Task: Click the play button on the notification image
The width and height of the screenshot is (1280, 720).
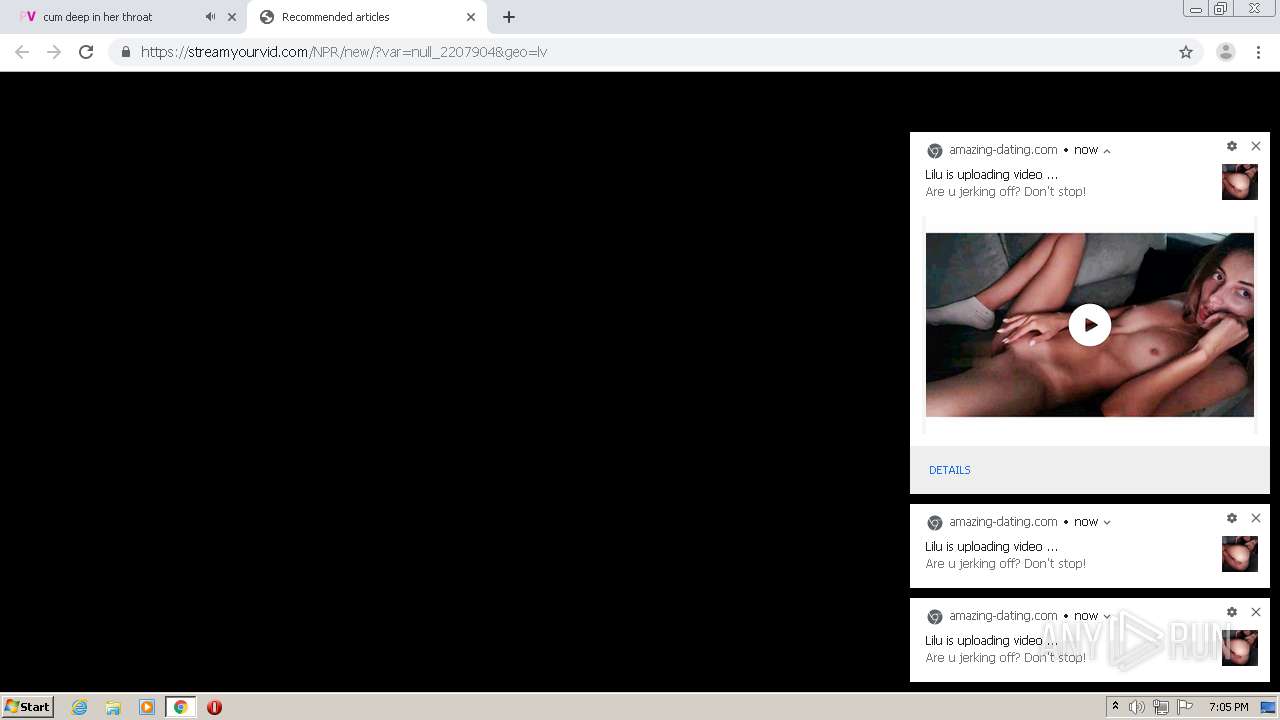Action: tap(1090, 325)
